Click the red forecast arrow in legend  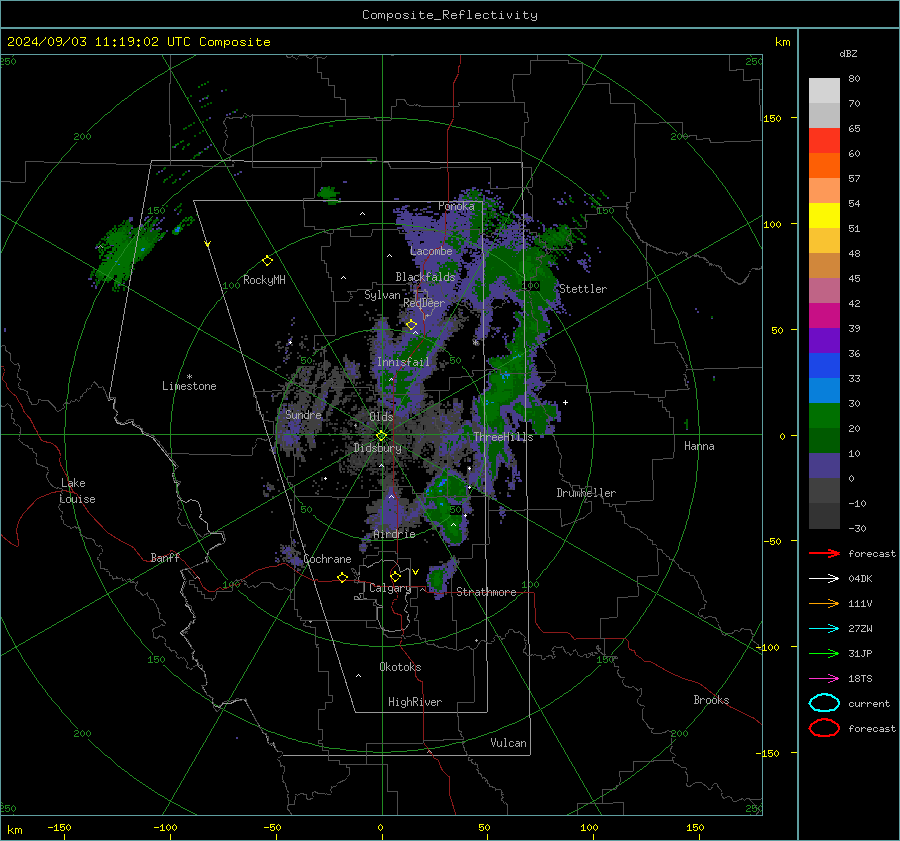(824, 553)
